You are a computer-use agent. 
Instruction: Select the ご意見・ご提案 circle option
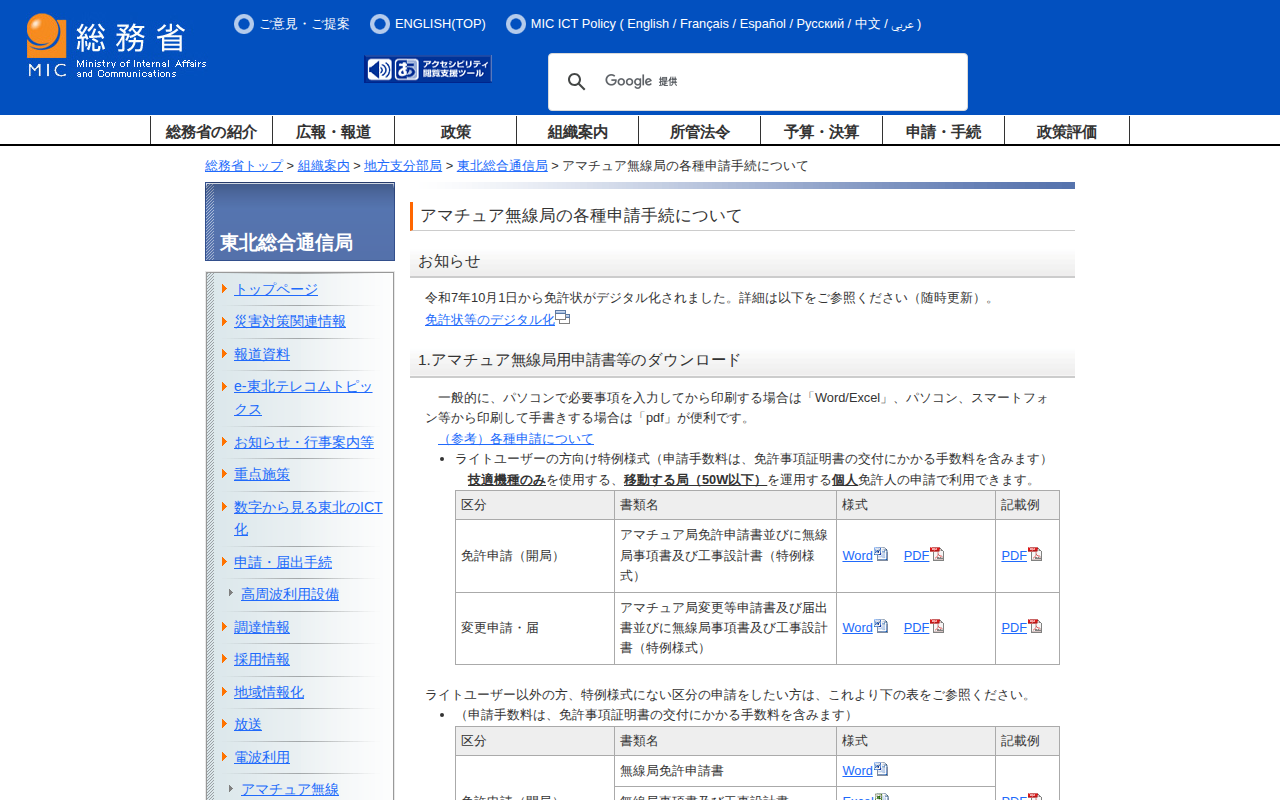coord(244,24)
